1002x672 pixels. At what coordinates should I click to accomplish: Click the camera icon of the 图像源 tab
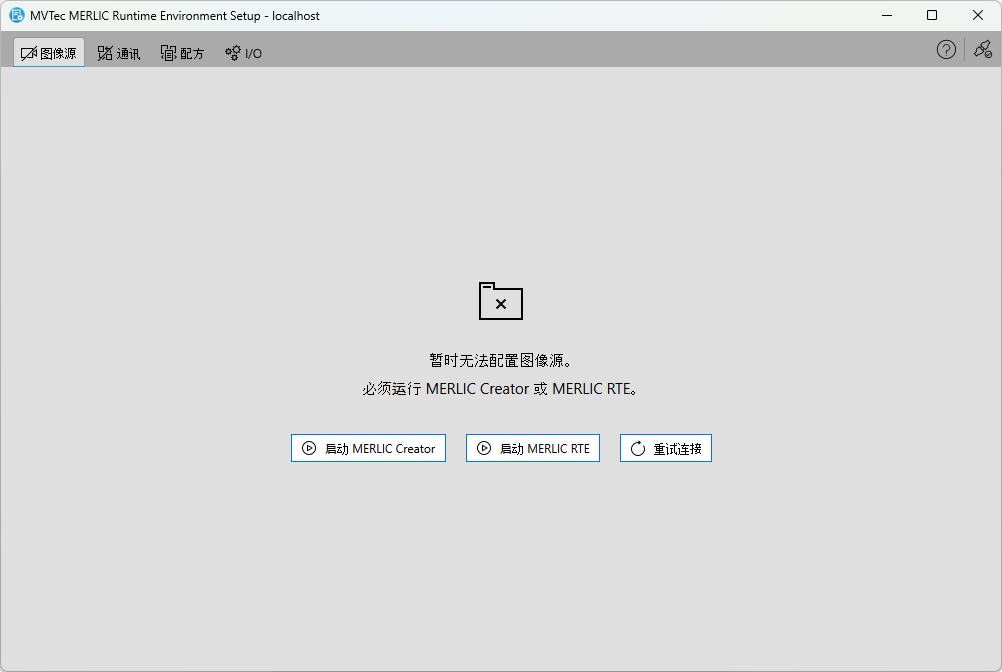click(28, 53)
